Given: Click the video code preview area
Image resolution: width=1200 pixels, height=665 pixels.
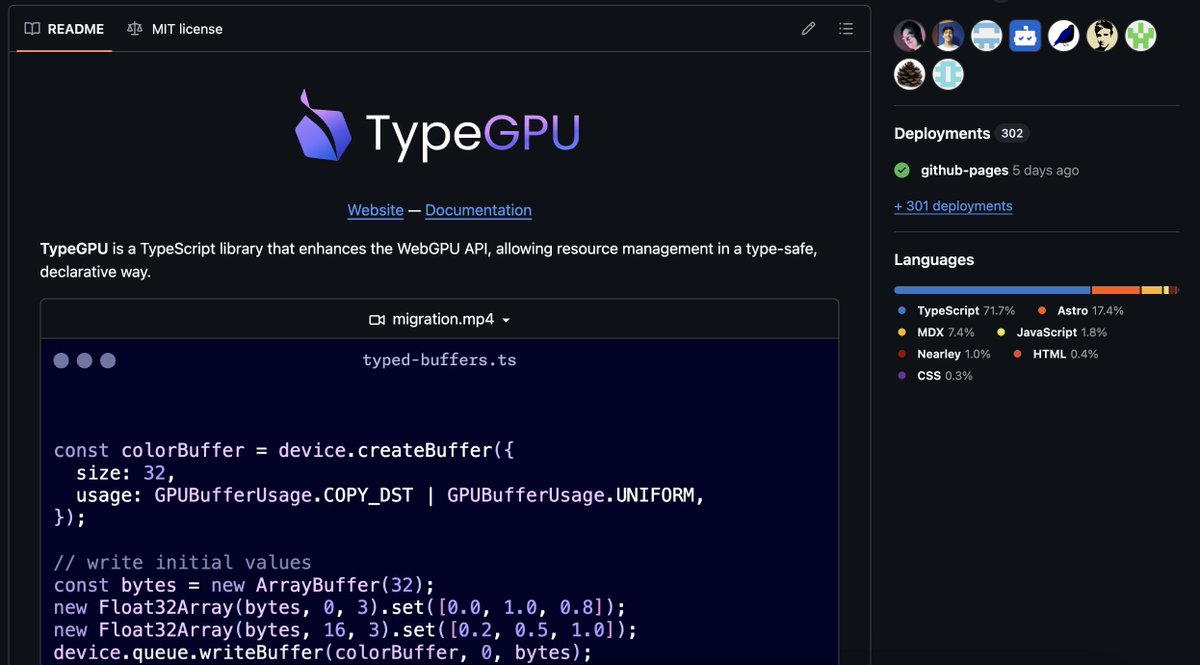Looking at the screenshot, I should coord(440,502).
